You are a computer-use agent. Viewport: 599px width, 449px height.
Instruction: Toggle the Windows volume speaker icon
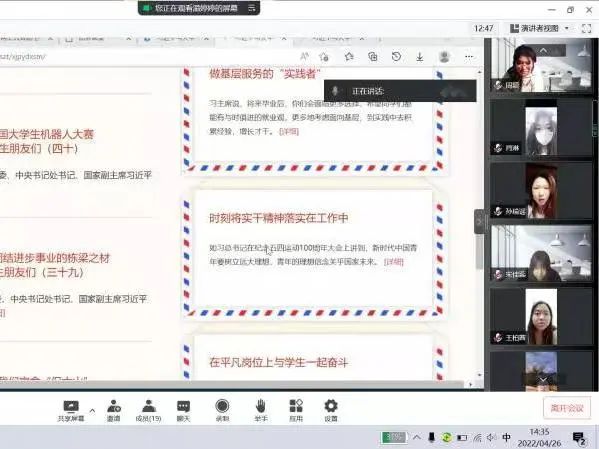click(491, 438)
